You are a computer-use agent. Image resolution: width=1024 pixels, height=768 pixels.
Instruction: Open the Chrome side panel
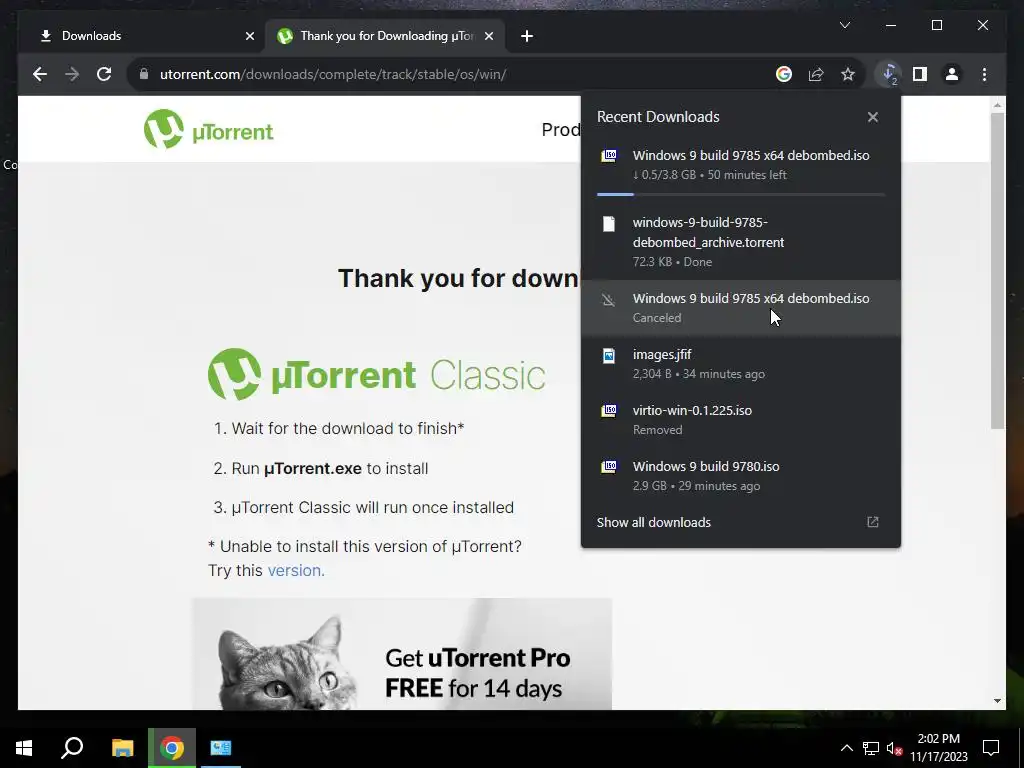[x=920, y=74]
